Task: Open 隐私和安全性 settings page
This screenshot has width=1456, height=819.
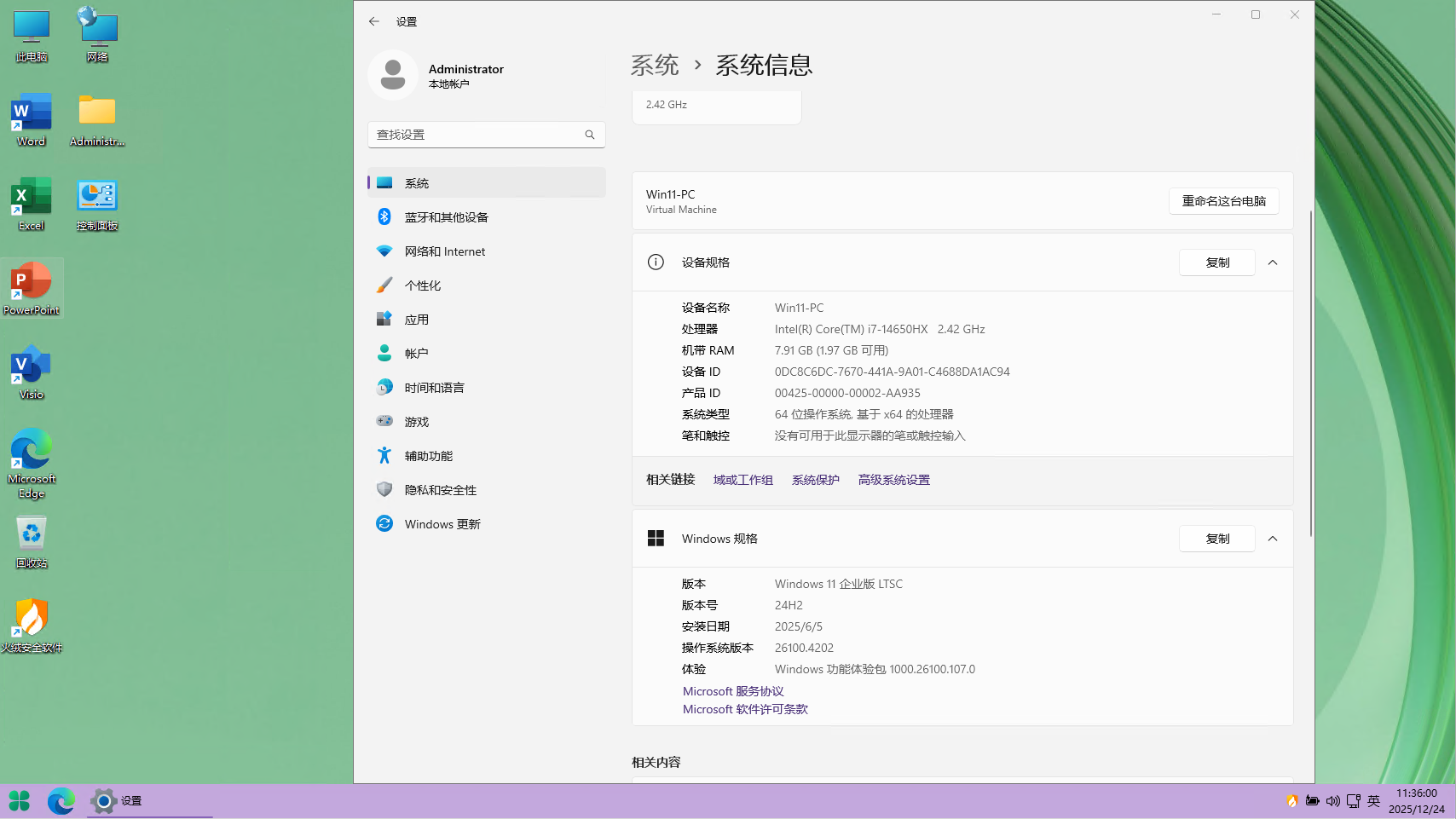Action: 440,490
